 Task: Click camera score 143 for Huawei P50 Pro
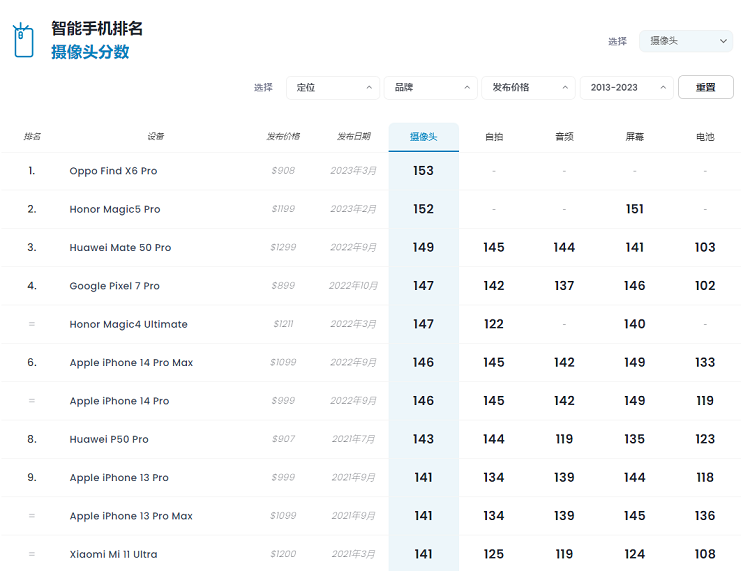(x=423, y=439)
